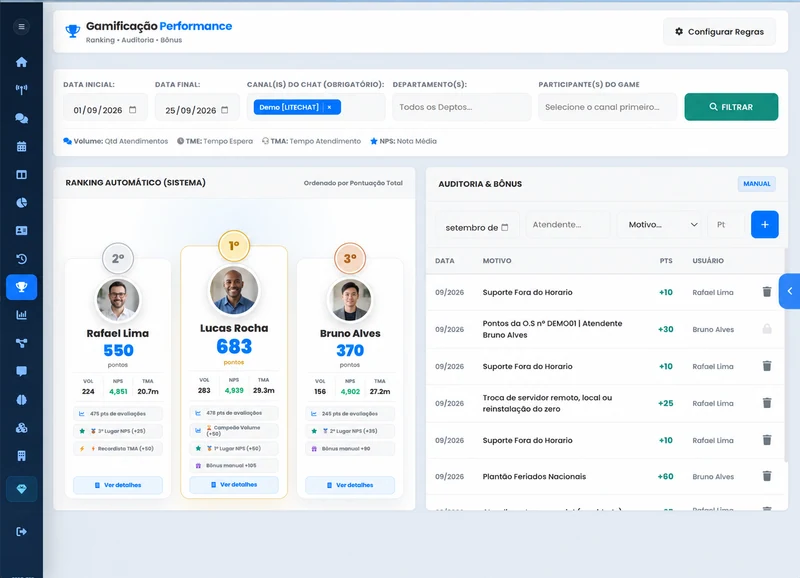Click the Campeão Volume (+50) badge
This screenshot has height=578, width=800.
coord(234,431)
